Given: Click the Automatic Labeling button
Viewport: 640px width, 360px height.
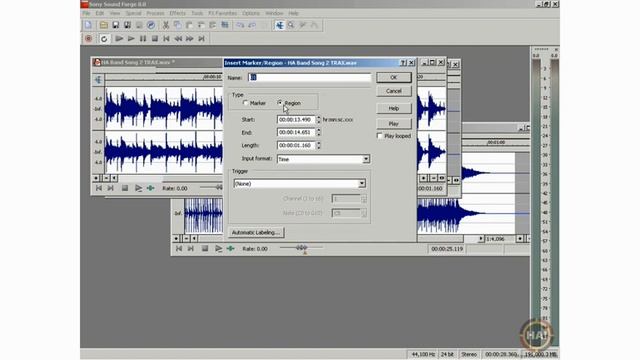Looking at the screenshot, I should (256, 232).
